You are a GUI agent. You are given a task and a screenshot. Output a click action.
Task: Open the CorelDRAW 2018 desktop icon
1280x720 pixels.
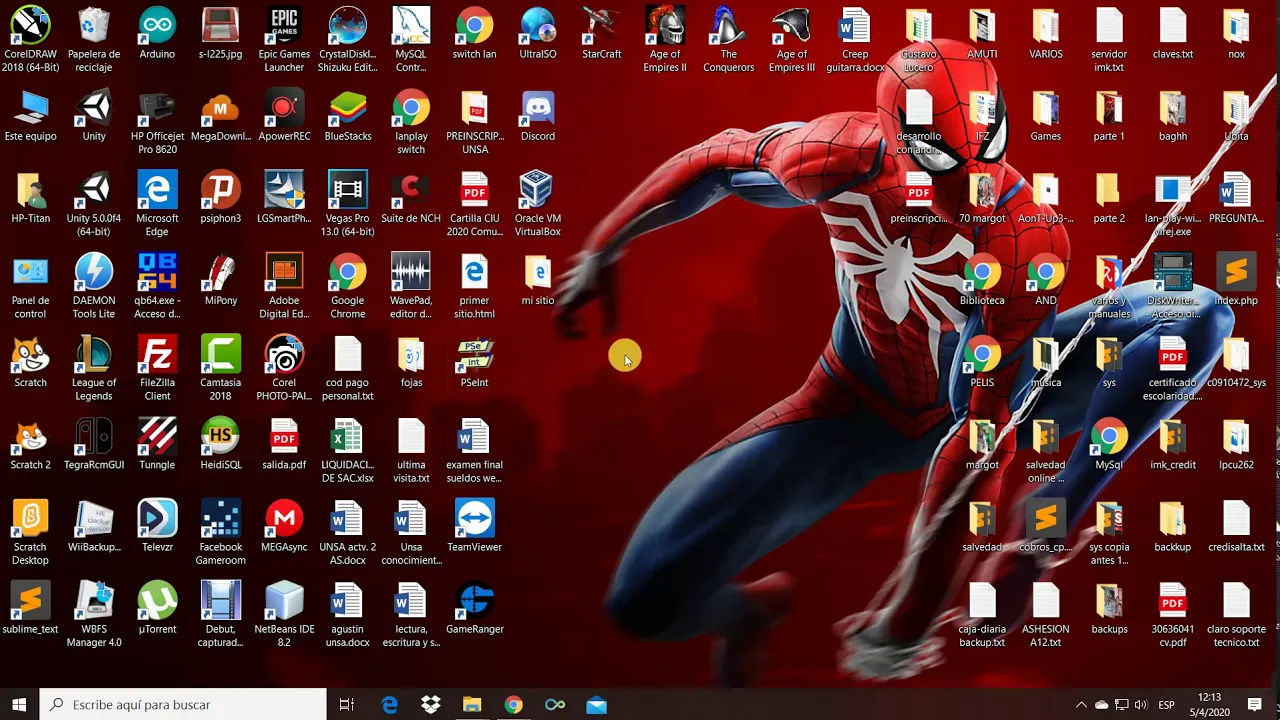[x=30, y=40]
